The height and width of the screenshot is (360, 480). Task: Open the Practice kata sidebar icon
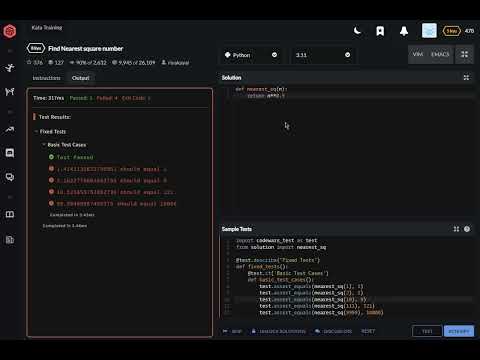coord(10,68)
